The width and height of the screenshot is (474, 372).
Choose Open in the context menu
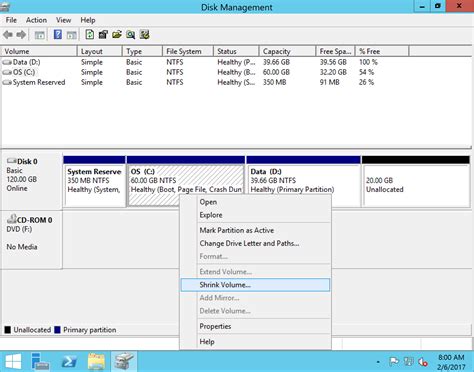[255, 202]
